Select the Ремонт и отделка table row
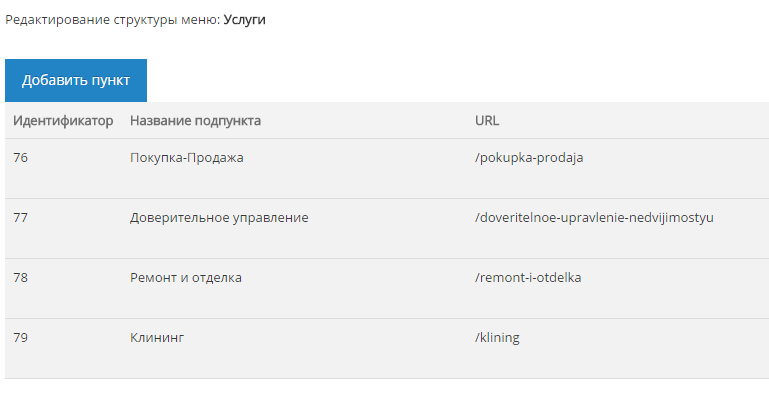 coord(387,288)
